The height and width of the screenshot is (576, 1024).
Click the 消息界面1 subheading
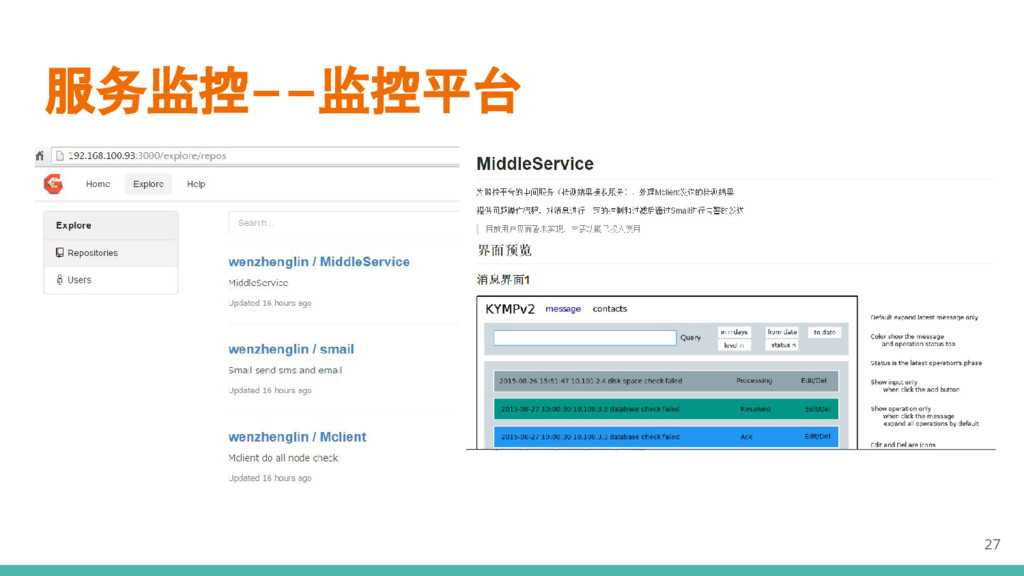pyautogui.click(x=503, y=280)
